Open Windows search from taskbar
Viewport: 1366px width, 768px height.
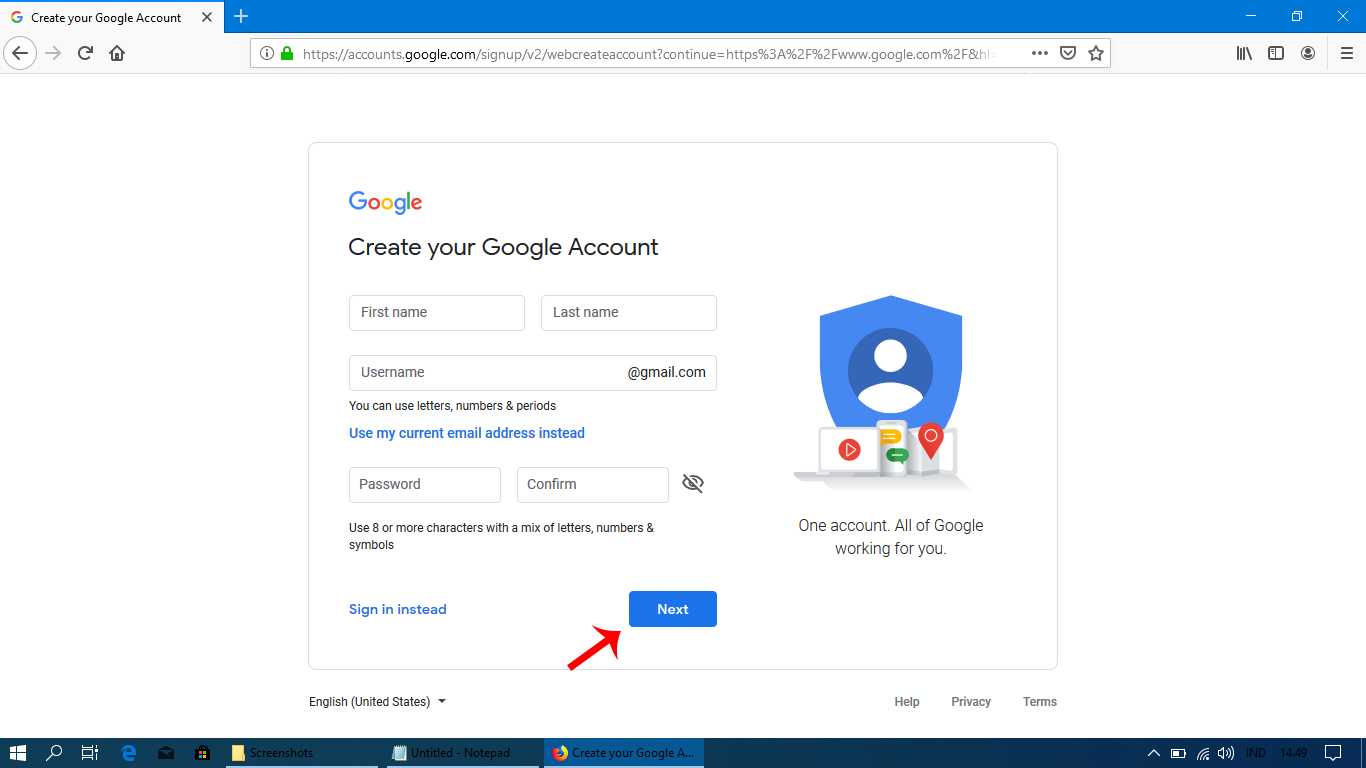[54, 753]
